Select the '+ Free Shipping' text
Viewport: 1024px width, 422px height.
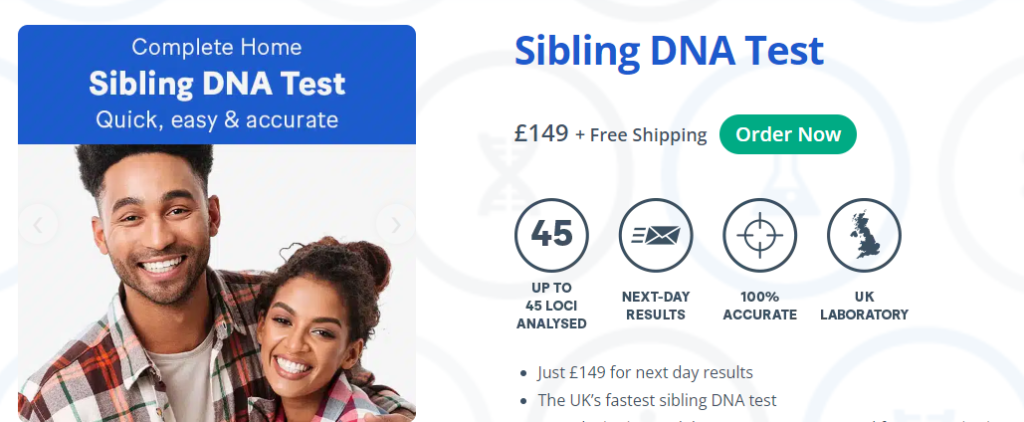pyautogui.click(x=641, y=135)
